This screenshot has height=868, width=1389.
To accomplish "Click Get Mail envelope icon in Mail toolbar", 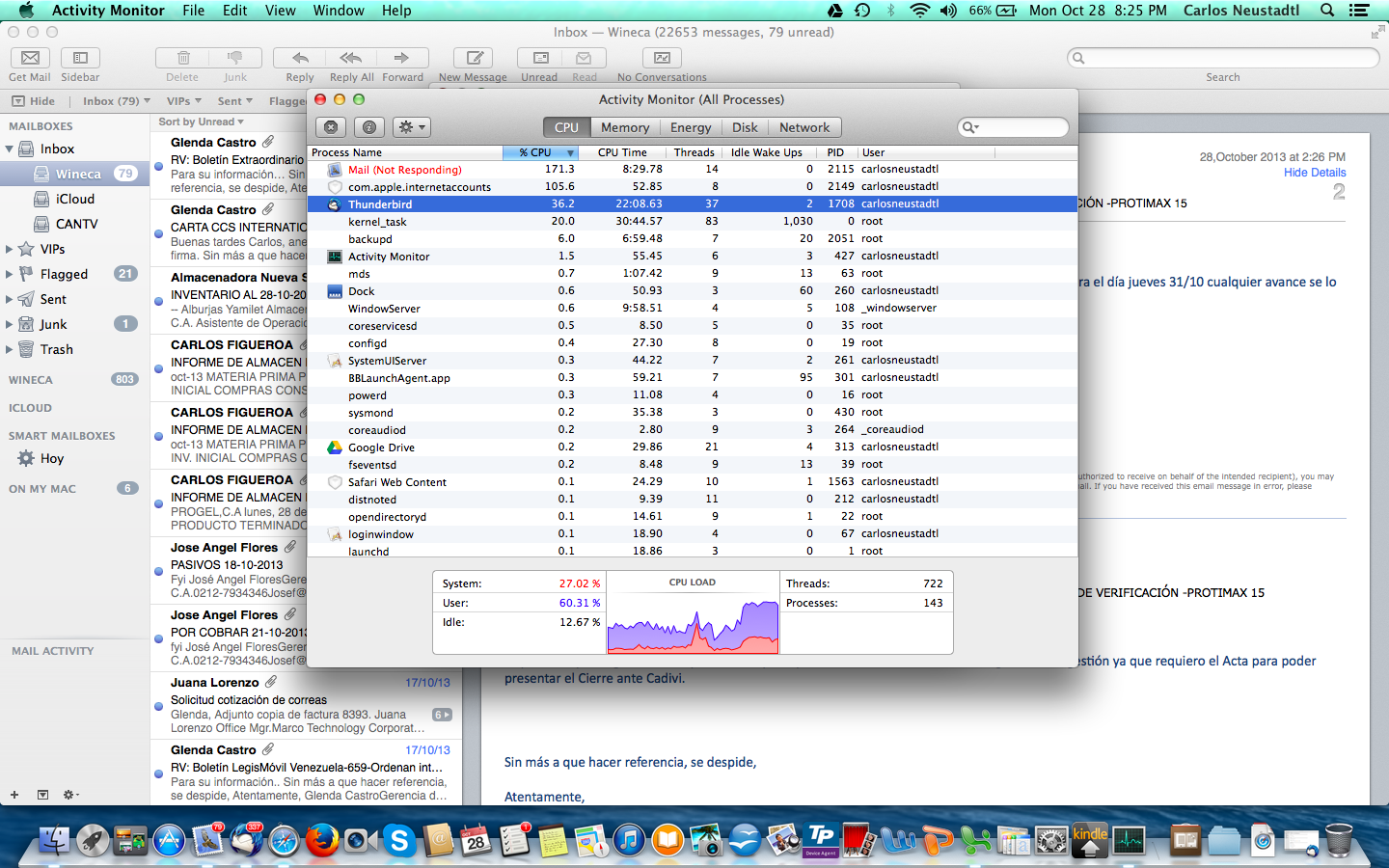I will click(30, 58).
